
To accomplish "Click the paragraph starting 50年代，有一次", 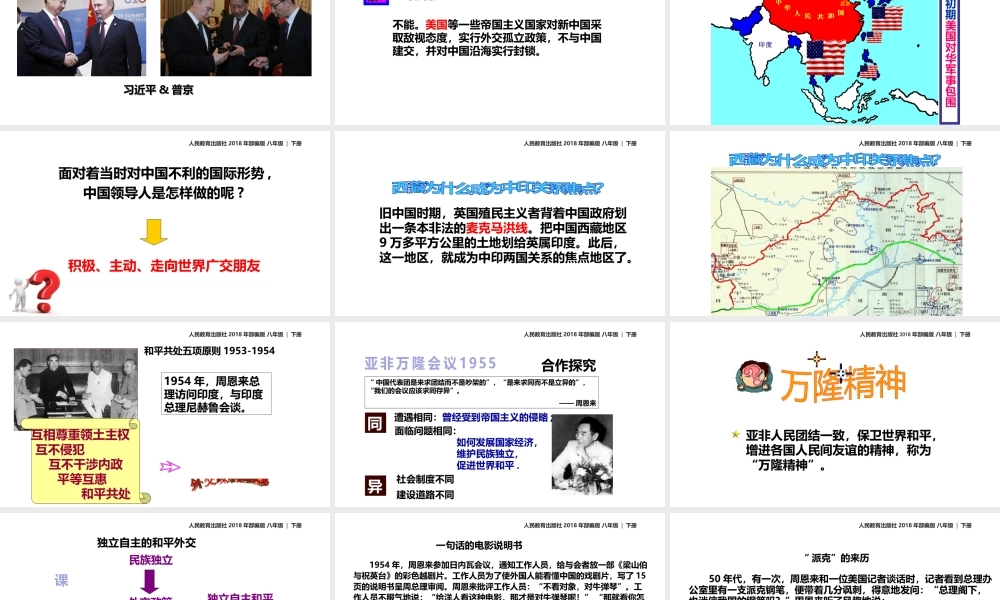I will (x=841, y=588).
